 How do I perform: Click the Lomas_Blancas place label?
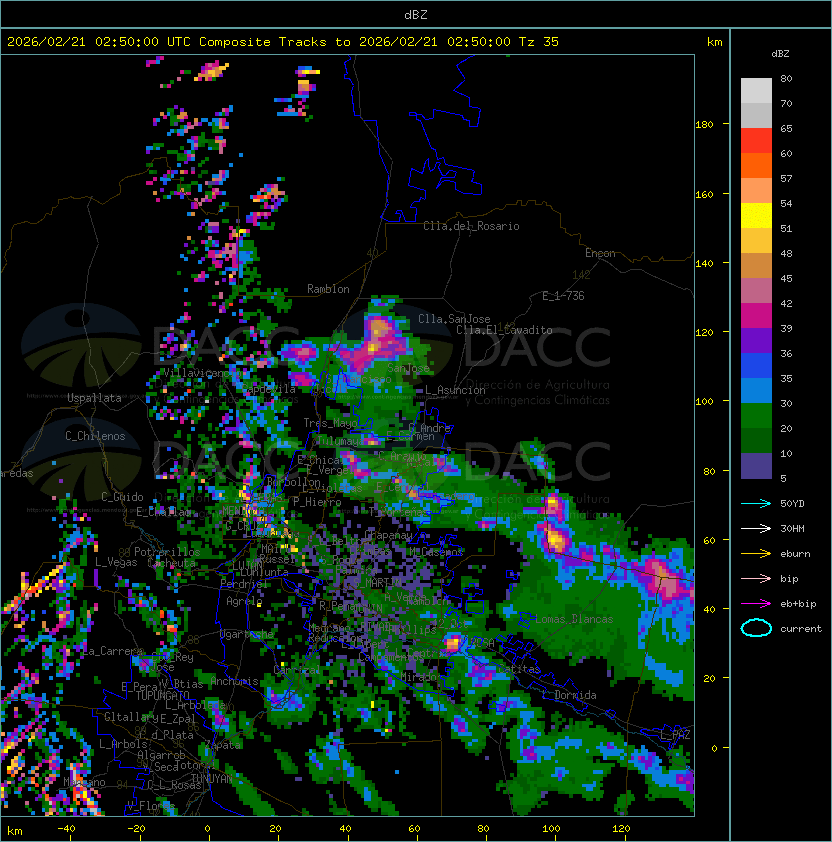pos(574,619)
